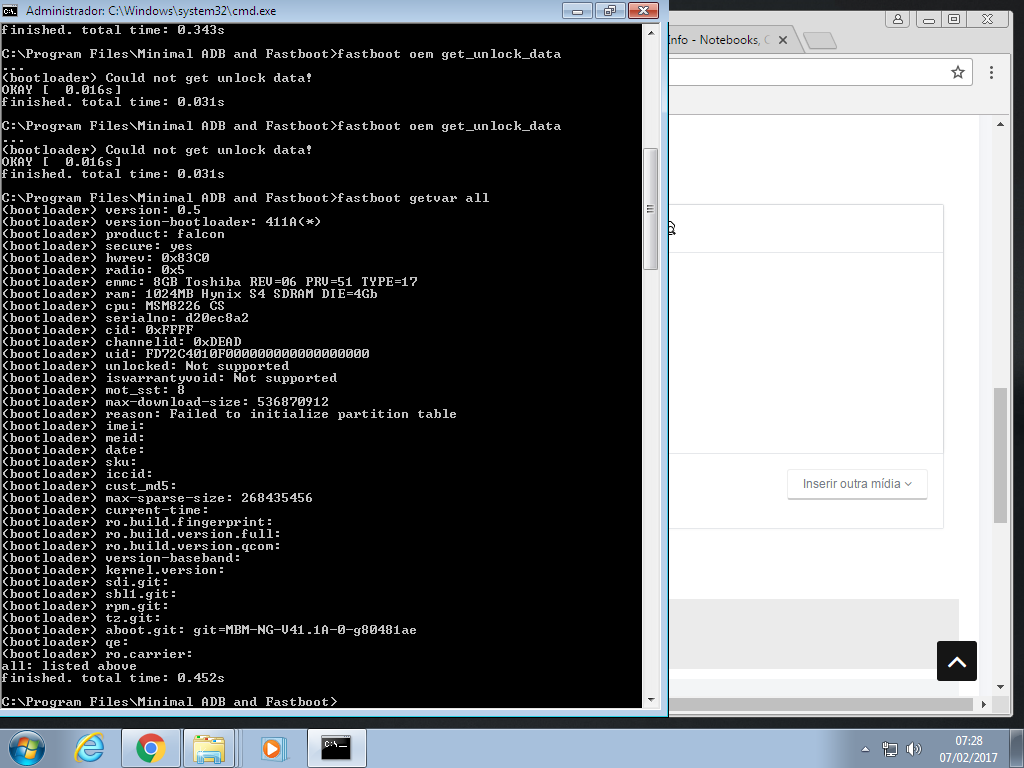
Task: Launch Internet Explorer from the taskbar
Action: [x=89, y=748]
